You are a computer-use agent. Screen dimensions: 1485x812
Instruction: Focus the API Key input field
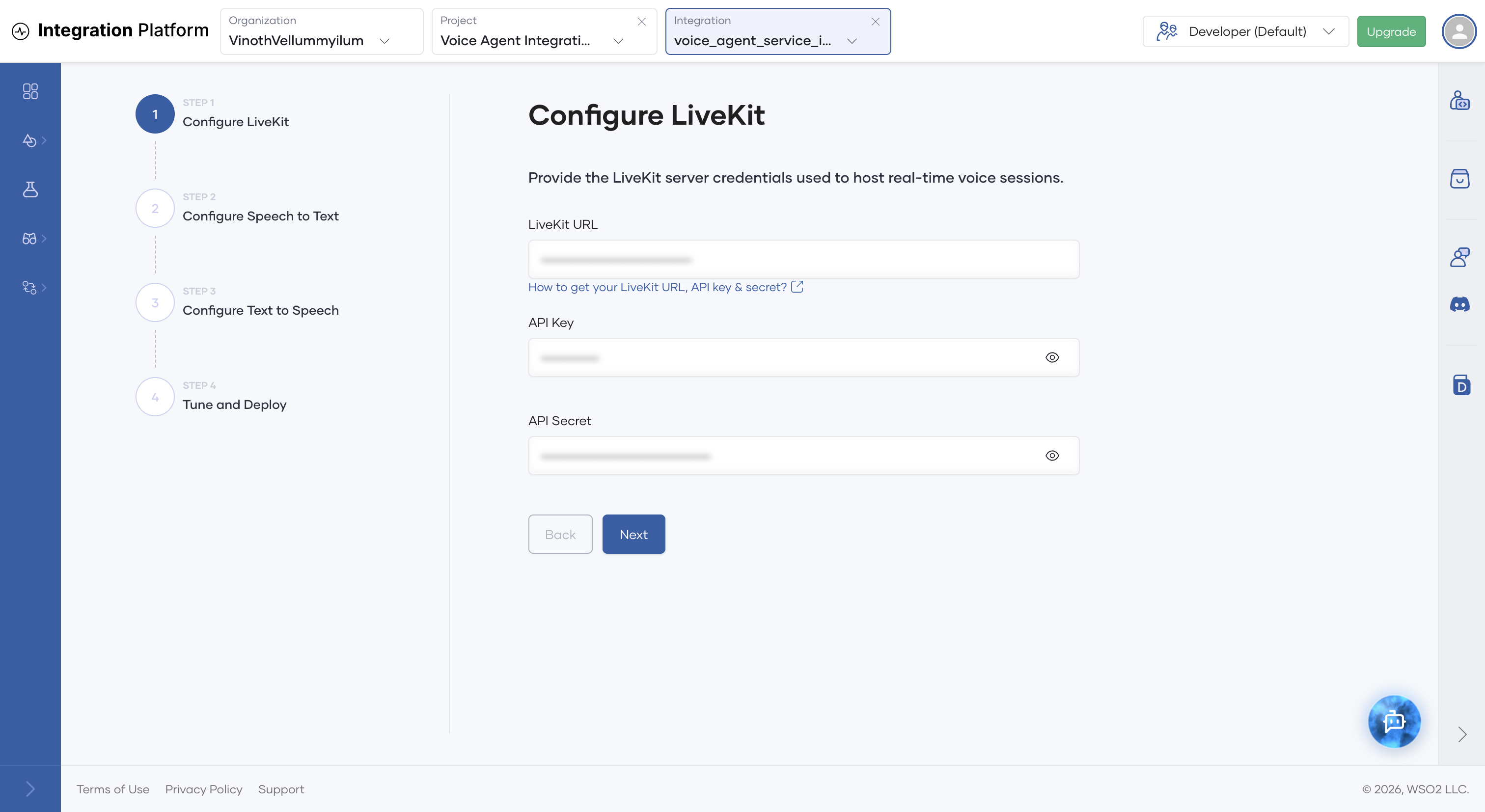(x=803, y=357)
